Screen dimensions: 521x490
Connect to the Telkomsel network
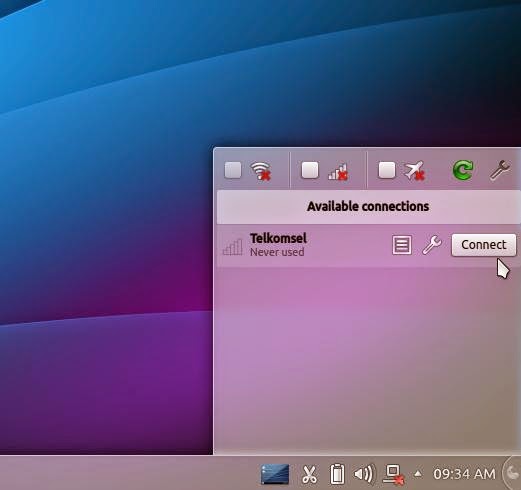(x=484, y=245)
